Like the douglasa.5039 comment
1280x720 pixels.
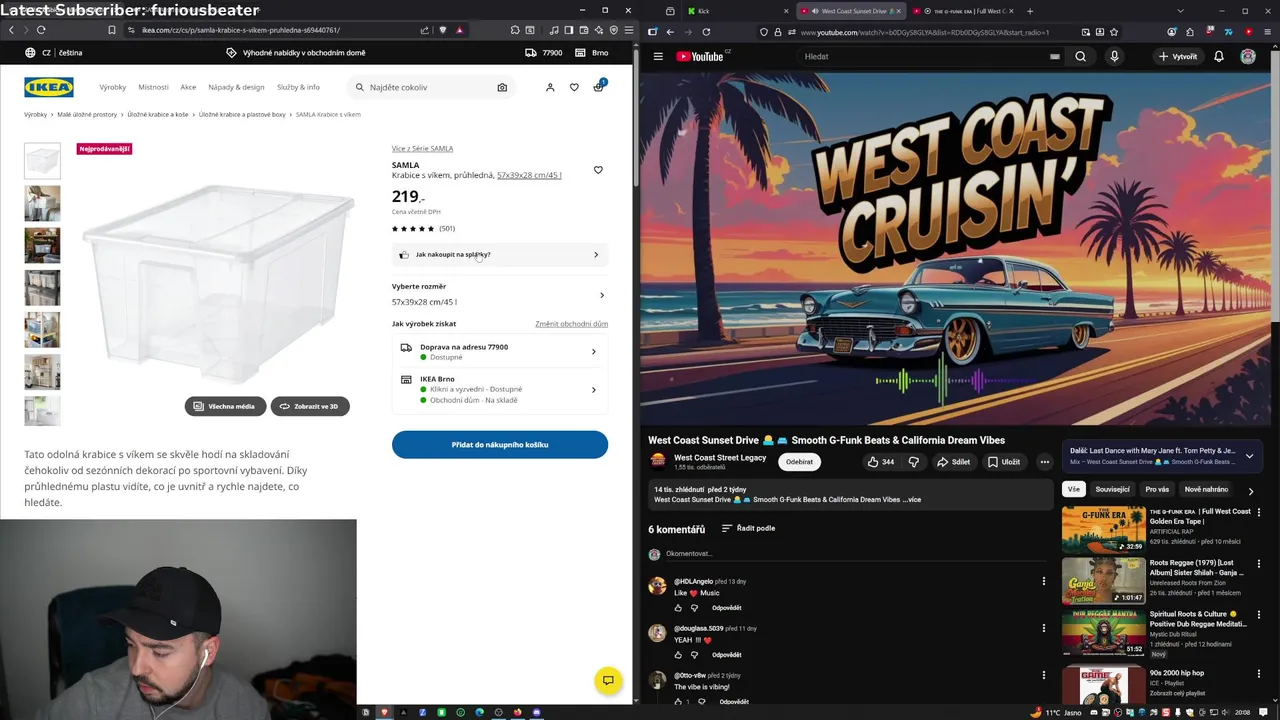[x=678, y=655]
